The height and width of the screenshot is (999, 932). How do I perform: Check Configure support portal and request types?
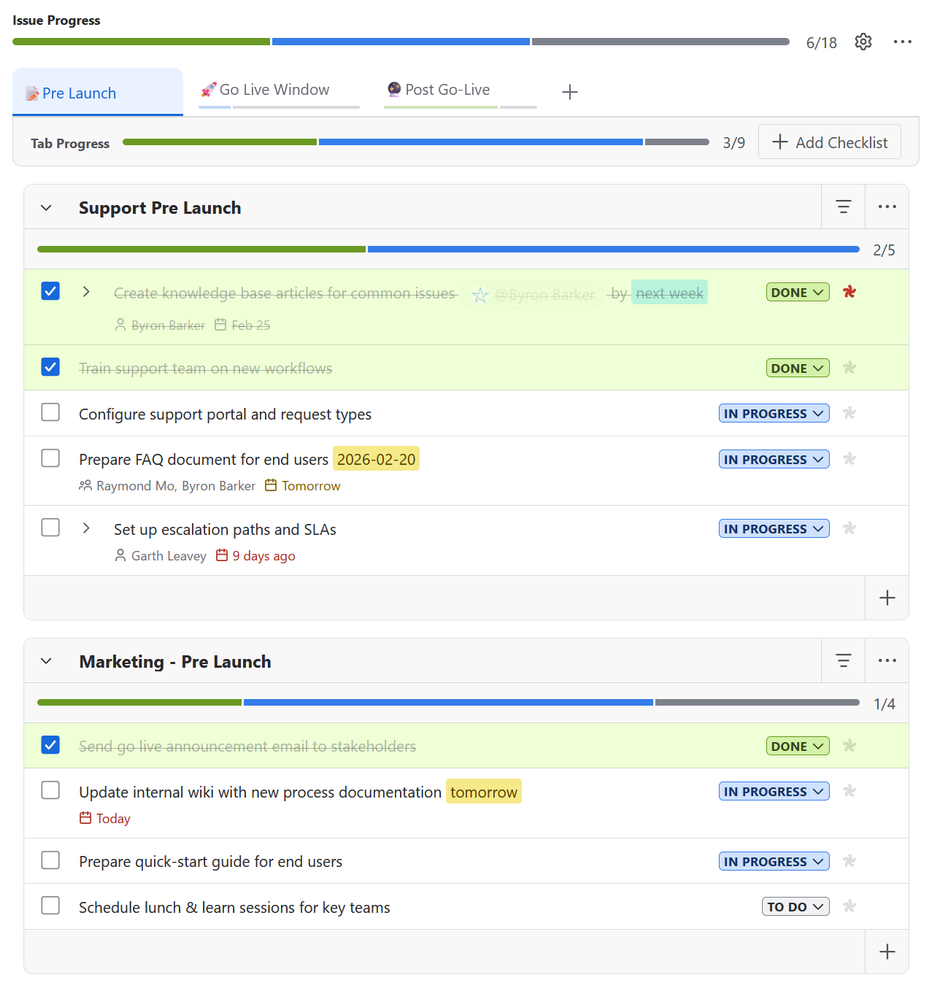pyautogui.click(x=50, y=412)
